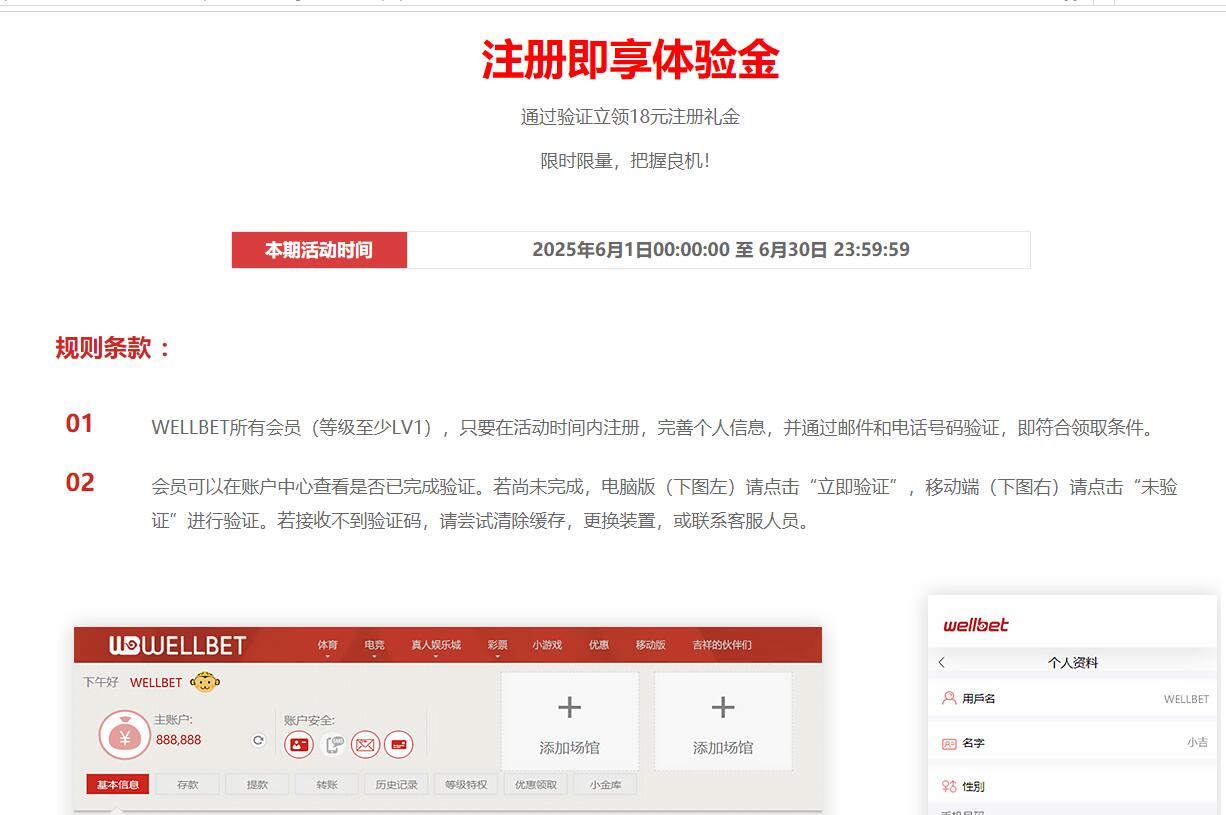This screenshot has width=1226, height=815.
Task: Click the ID card icon beside 名字
Action: (x=949, y=743)
